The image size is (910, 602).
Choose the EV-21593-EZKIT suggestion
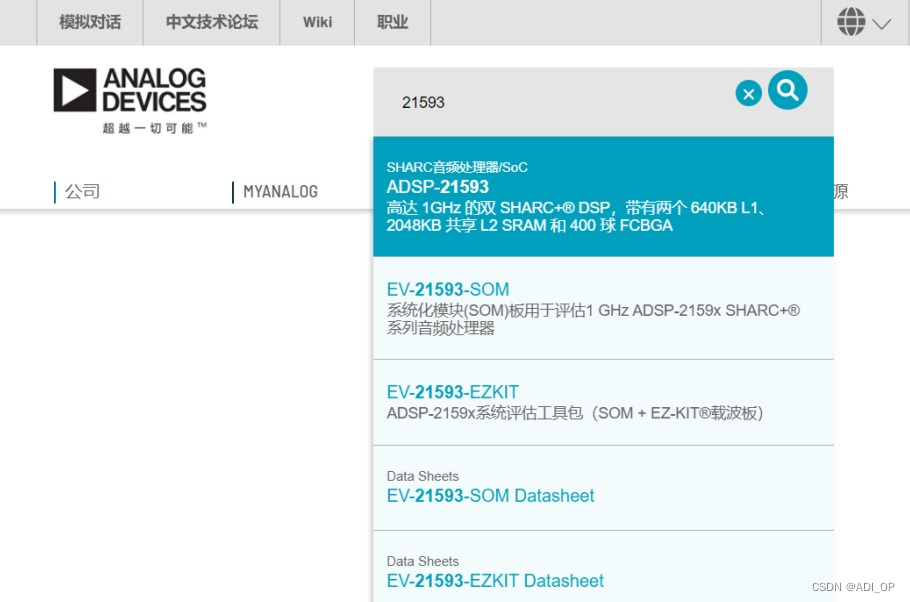604,403
